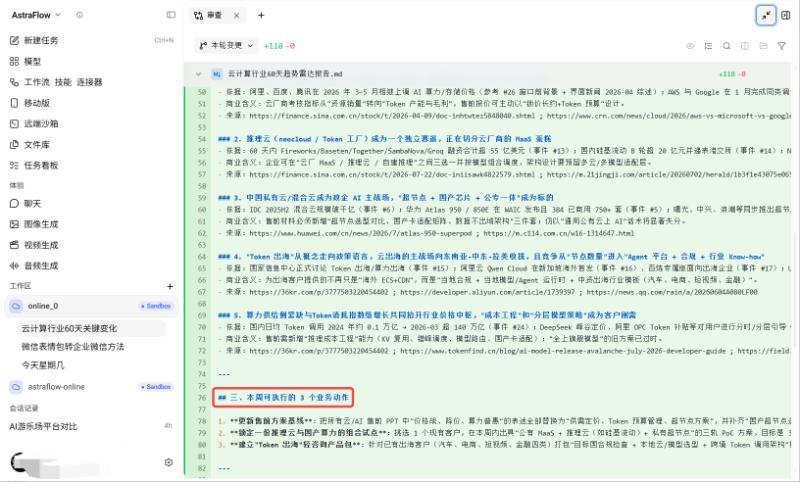Toggle the right side panel icon
This screenshot has width=800, height=482.
click(x=786, y=15)
